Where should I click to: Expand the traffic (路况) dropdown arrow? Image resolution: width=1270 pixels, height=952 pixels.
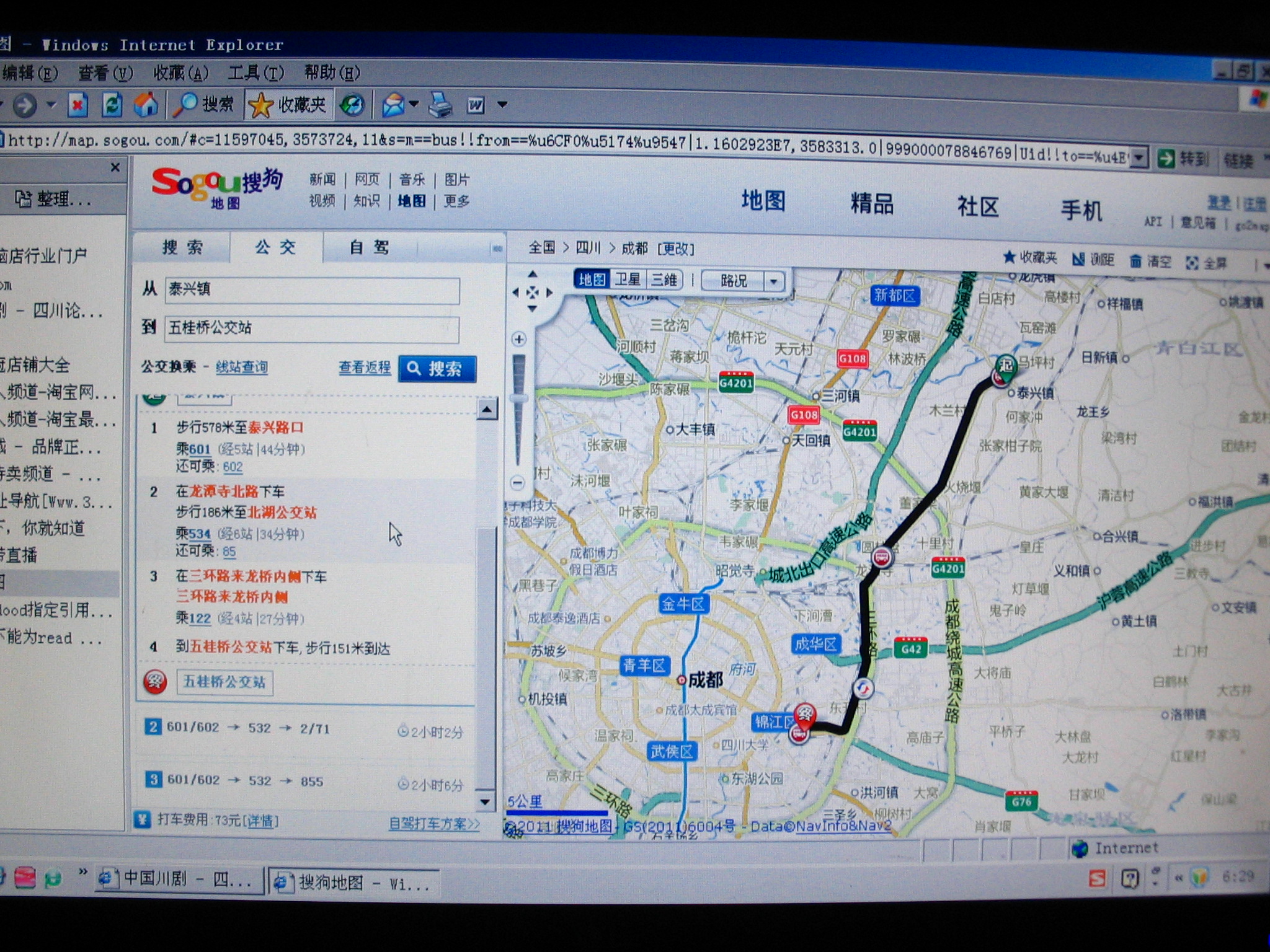coord(773,281)
